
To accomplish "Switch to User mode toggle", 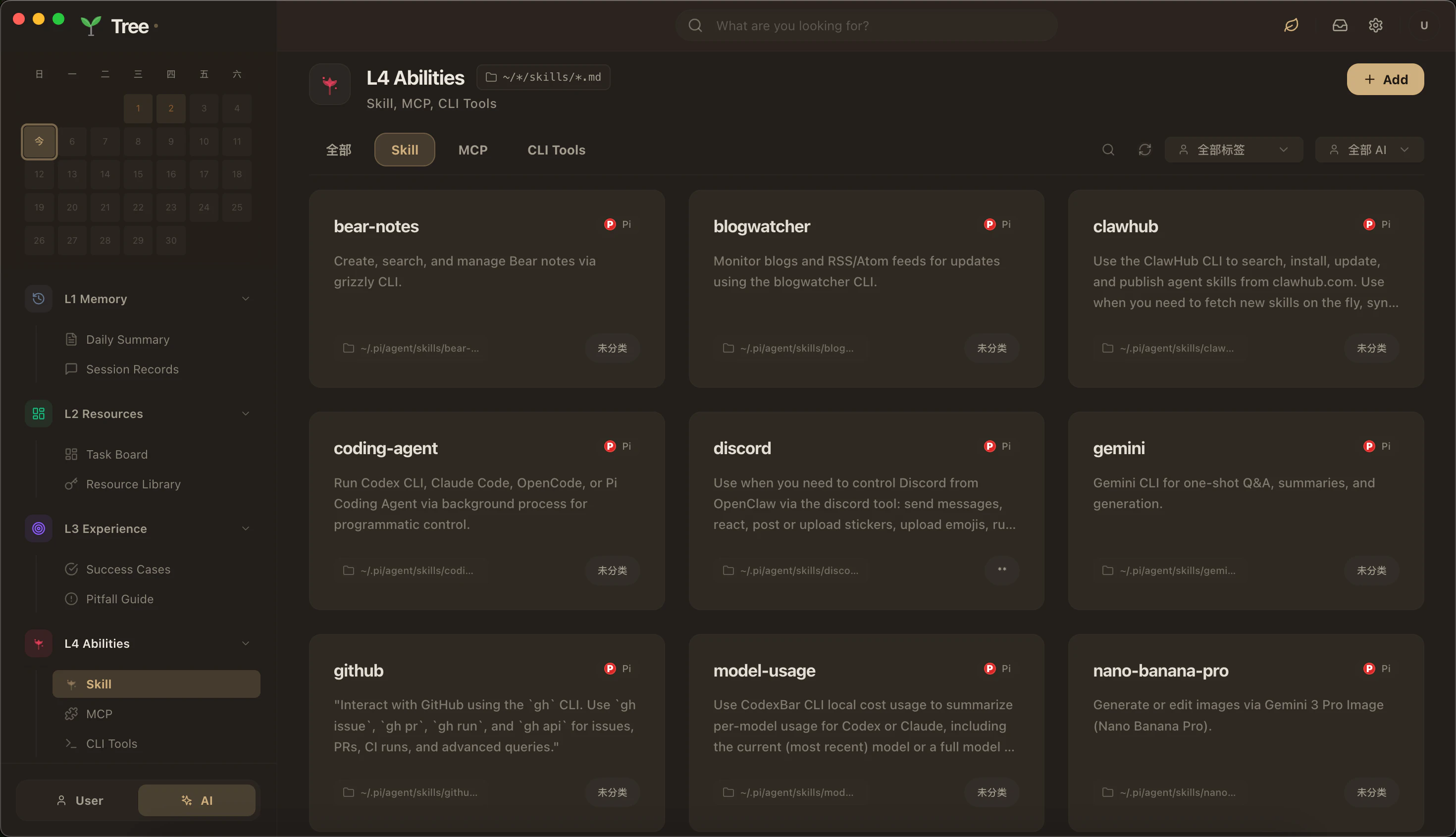I will click(x=80, y=800).
